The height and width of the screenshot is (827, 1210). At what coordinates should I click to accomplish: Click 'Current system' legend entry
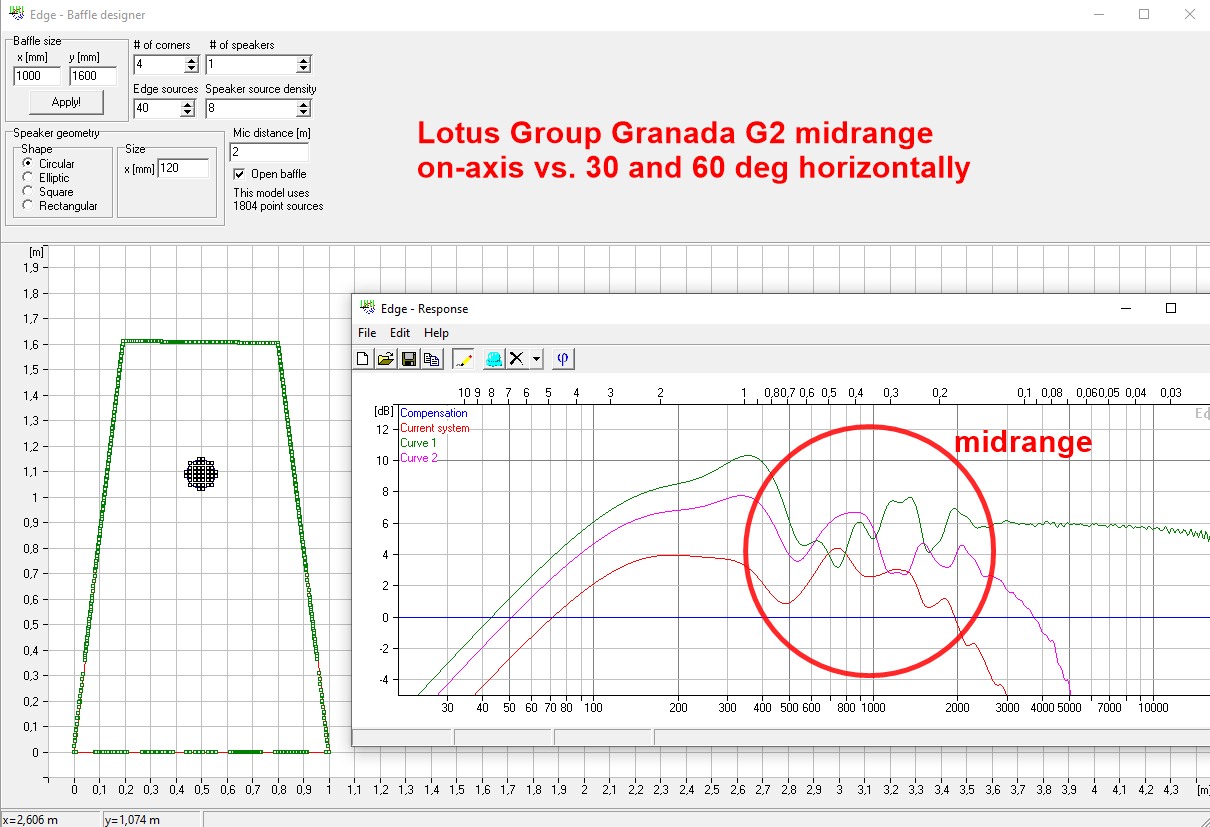(x=434, y=428)
